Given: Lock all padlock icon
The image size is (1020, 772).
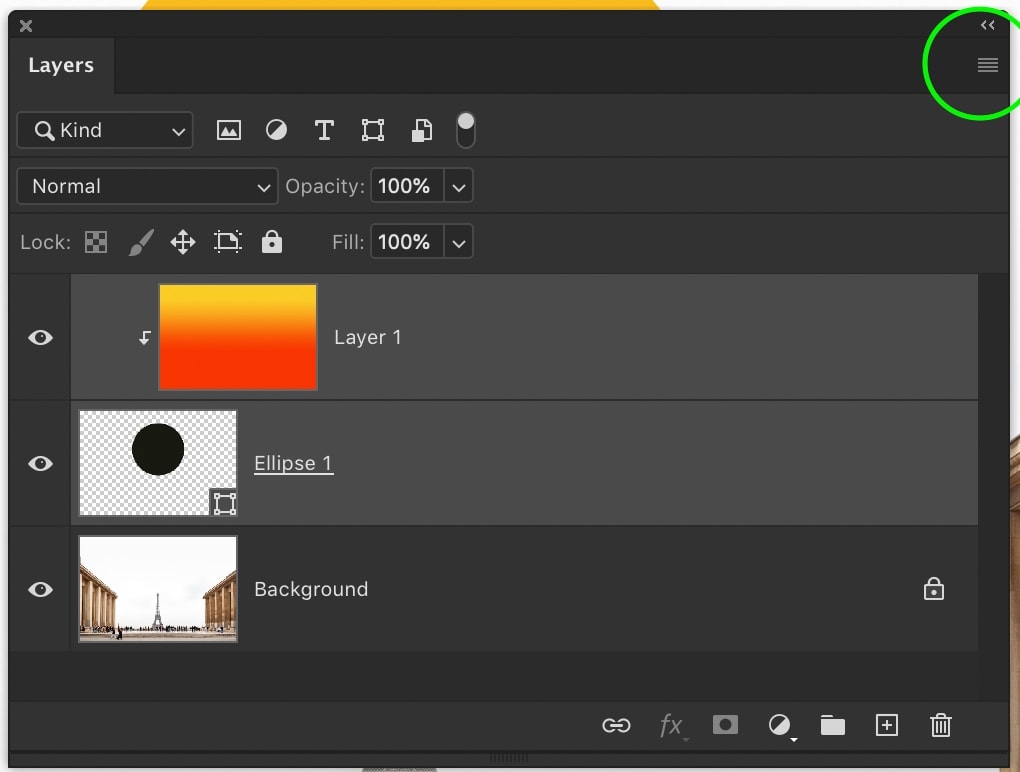Looking at the screenshot, I should pyautogui.click(x=272, y=241).
